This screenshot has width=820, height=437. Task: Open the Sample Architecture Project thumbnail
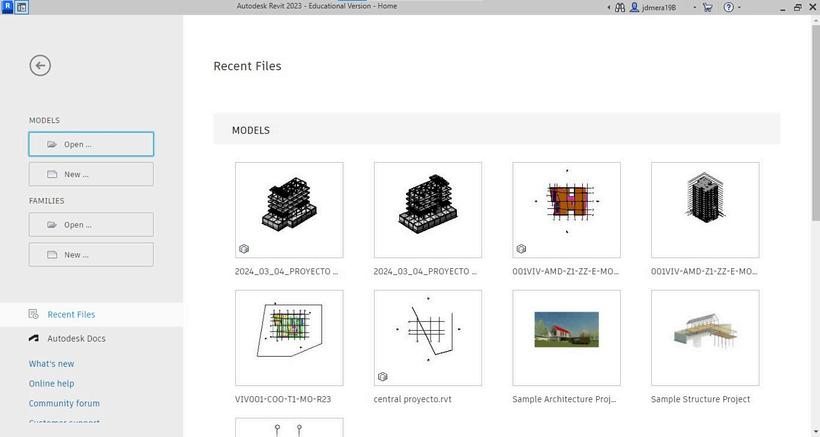click(x=566, y=338)
